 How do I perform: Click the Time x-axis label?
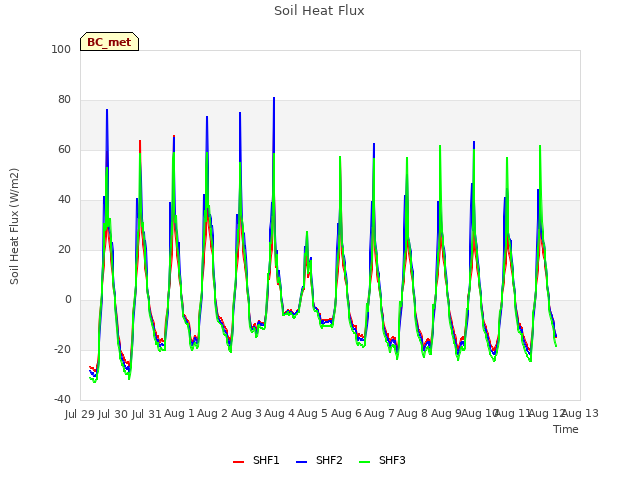(x=566, y=429)
